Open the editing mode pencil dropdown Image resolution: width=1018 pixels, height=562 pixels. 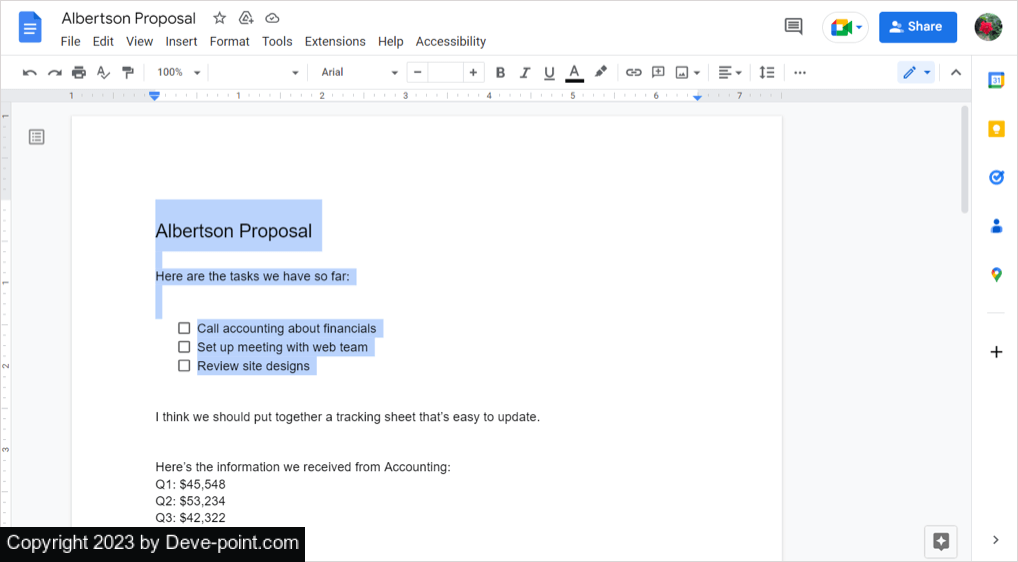pyautogui.click(x=915, y=72)
